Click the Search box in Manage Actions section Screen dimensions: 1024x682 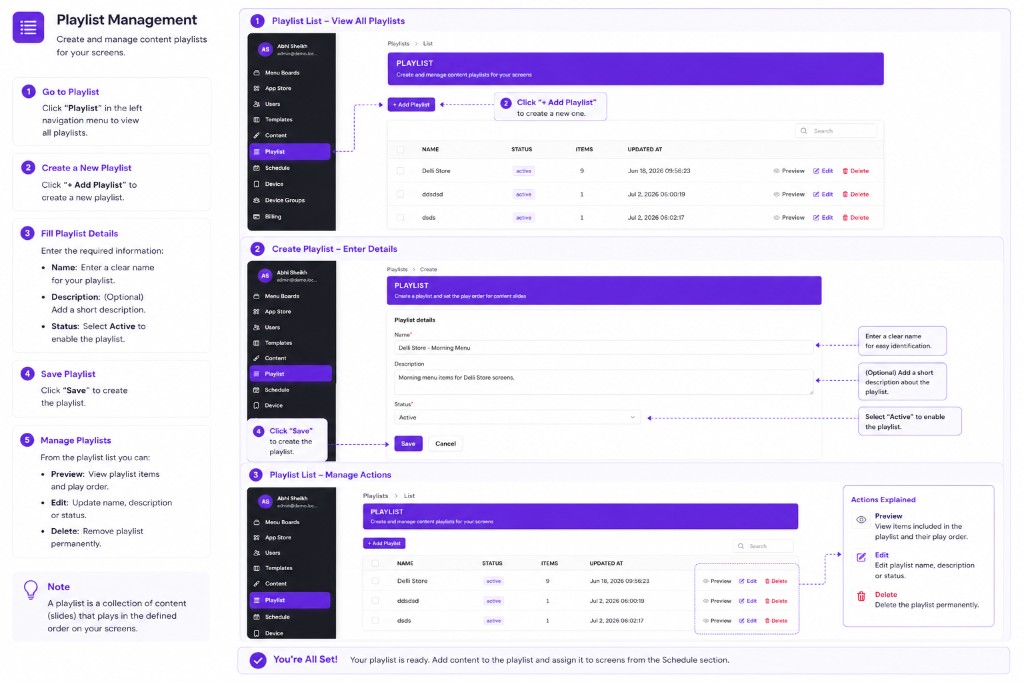[763, 546]
